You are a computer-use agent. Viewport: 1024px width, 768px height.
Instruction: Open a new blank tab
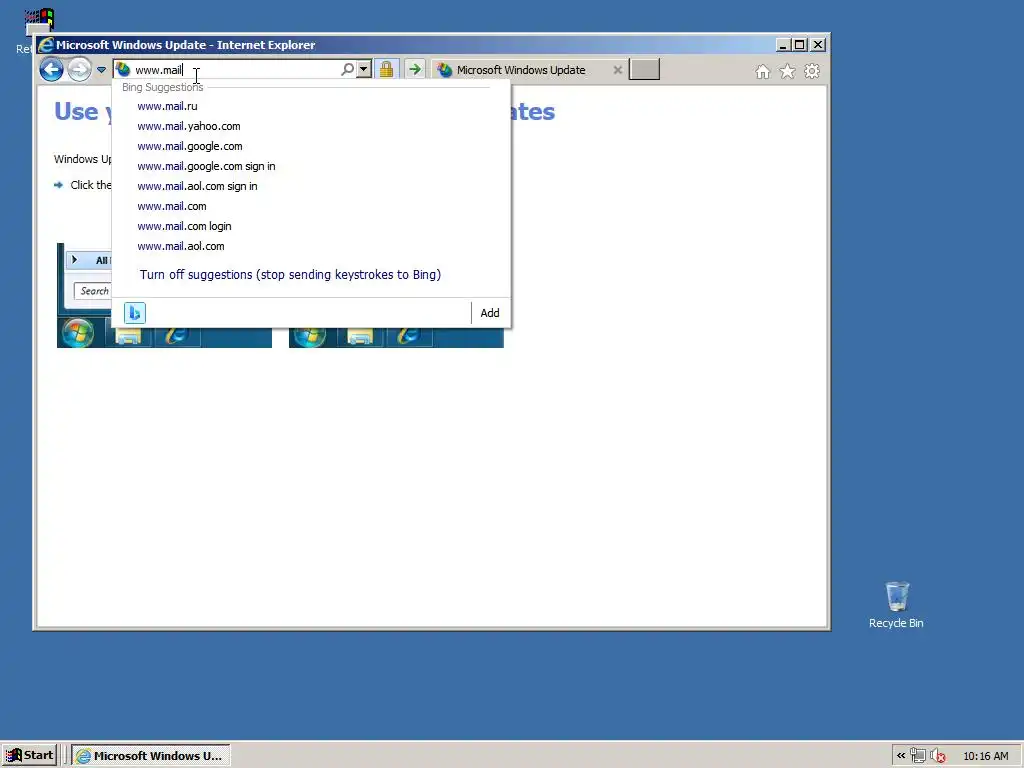(645, 69)
